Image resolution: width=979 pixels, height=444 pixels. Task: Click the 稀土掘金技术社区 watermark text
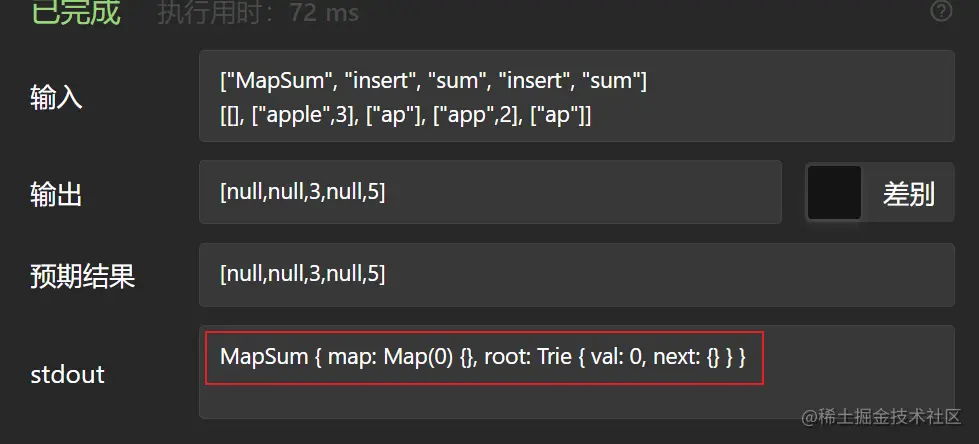click(887, 415)
